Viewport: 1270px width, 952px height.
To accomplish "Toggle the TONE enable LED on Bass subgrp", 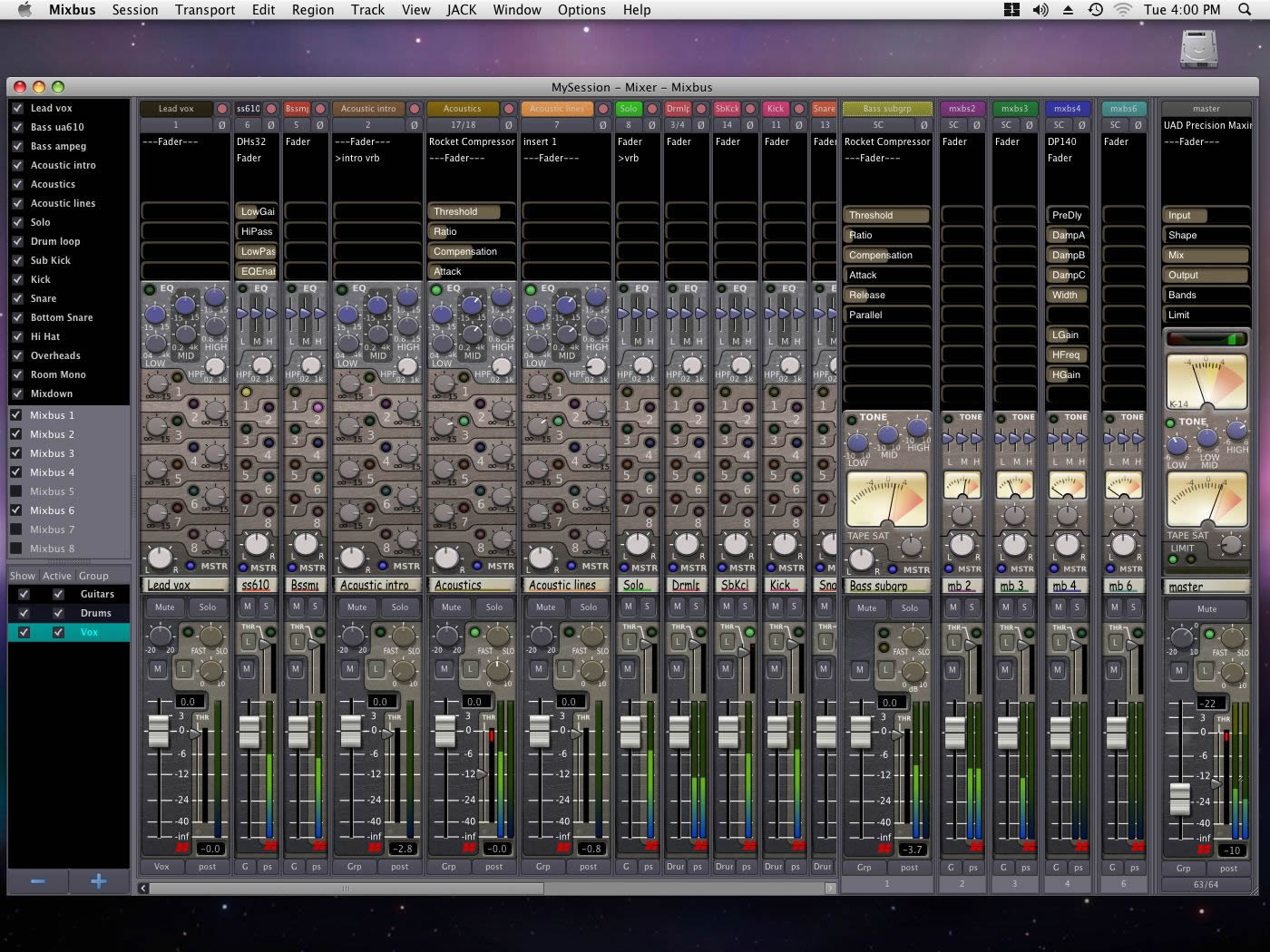I will pyautogui.click(x=851, y=419).
